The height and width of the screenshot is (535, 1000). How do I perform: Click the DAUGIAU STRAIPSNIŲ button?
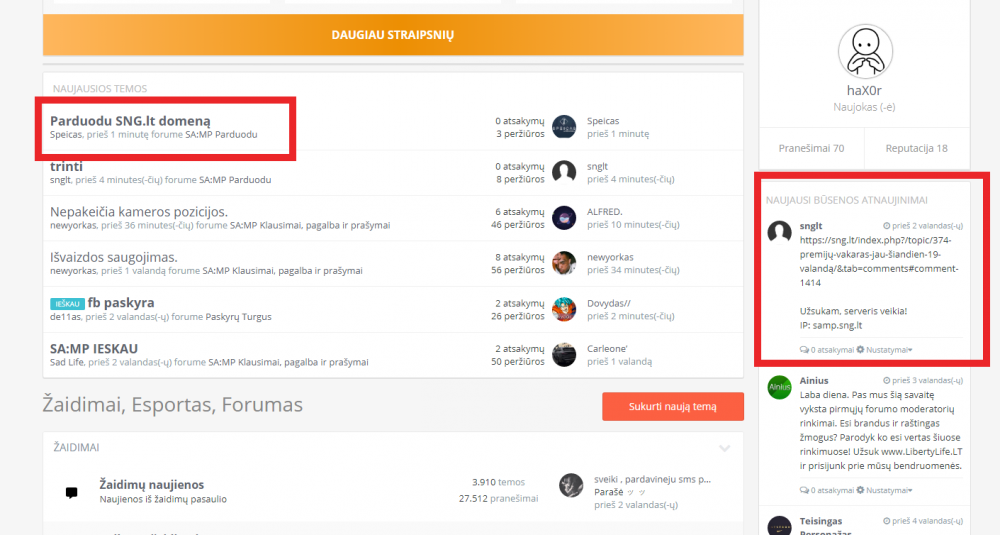(393, 35)
